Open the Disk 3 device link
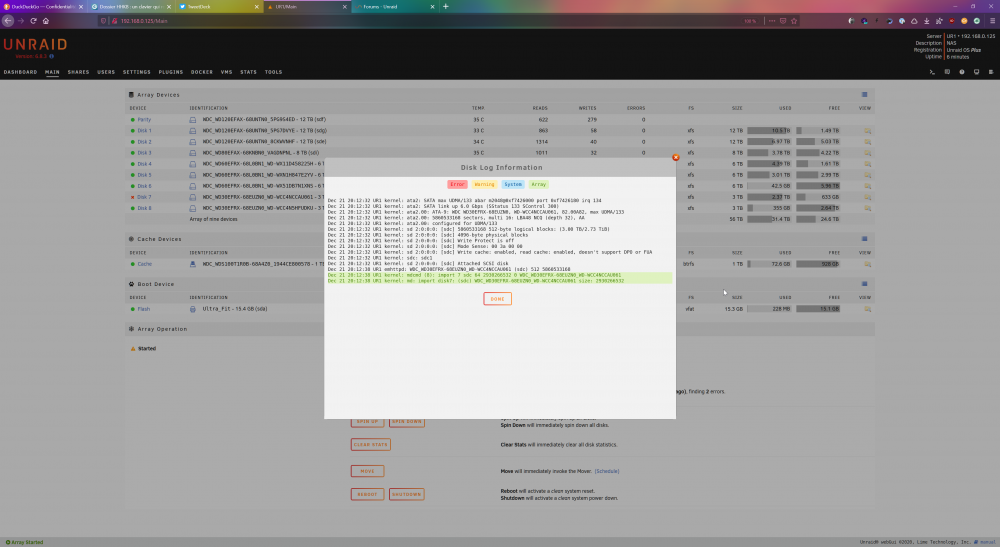Image resolution: width=1000 pixels, height=547 pixels. click(x=144, y=153)
